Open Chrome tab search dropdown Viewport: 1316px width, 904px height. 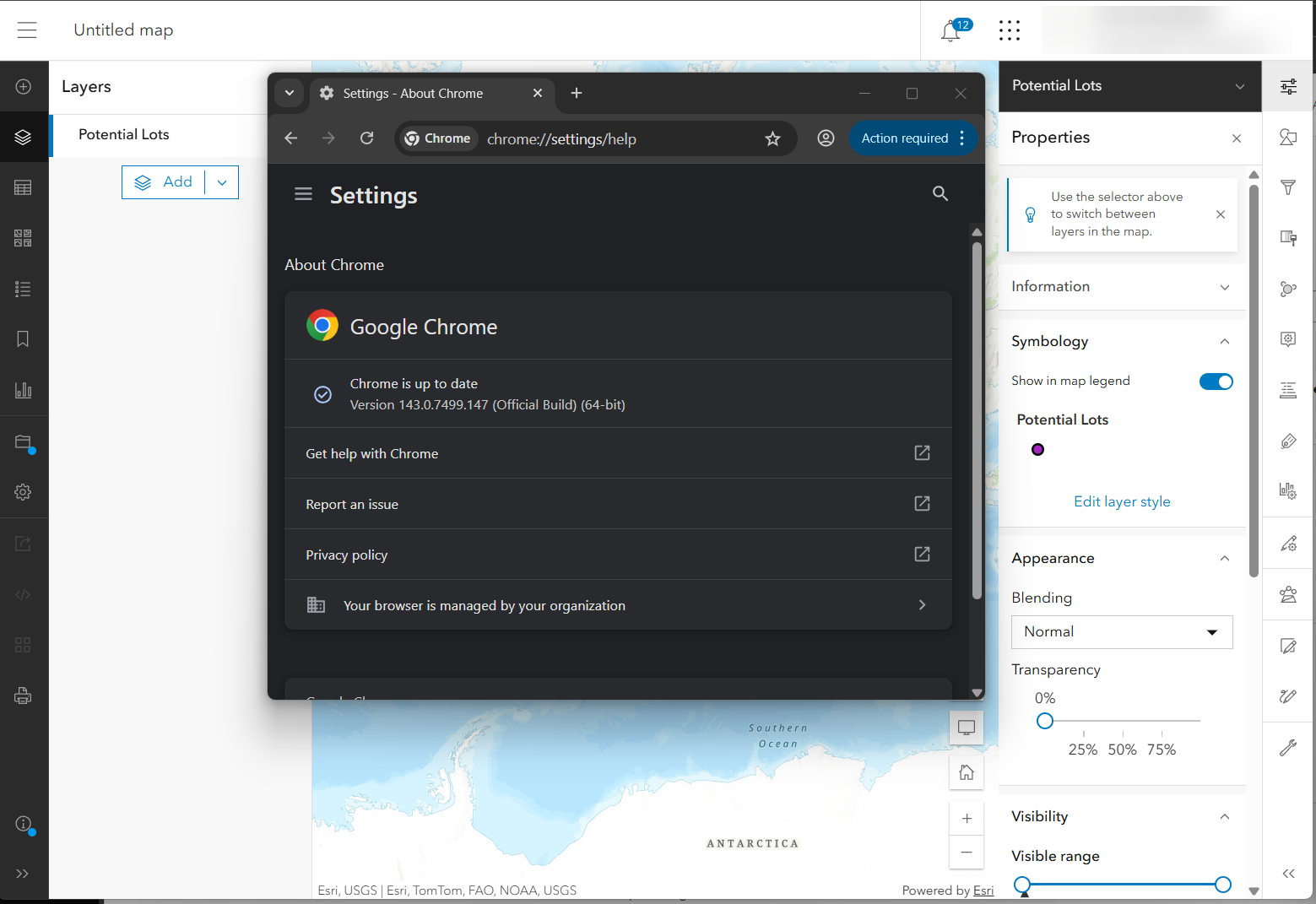point(290,93)
